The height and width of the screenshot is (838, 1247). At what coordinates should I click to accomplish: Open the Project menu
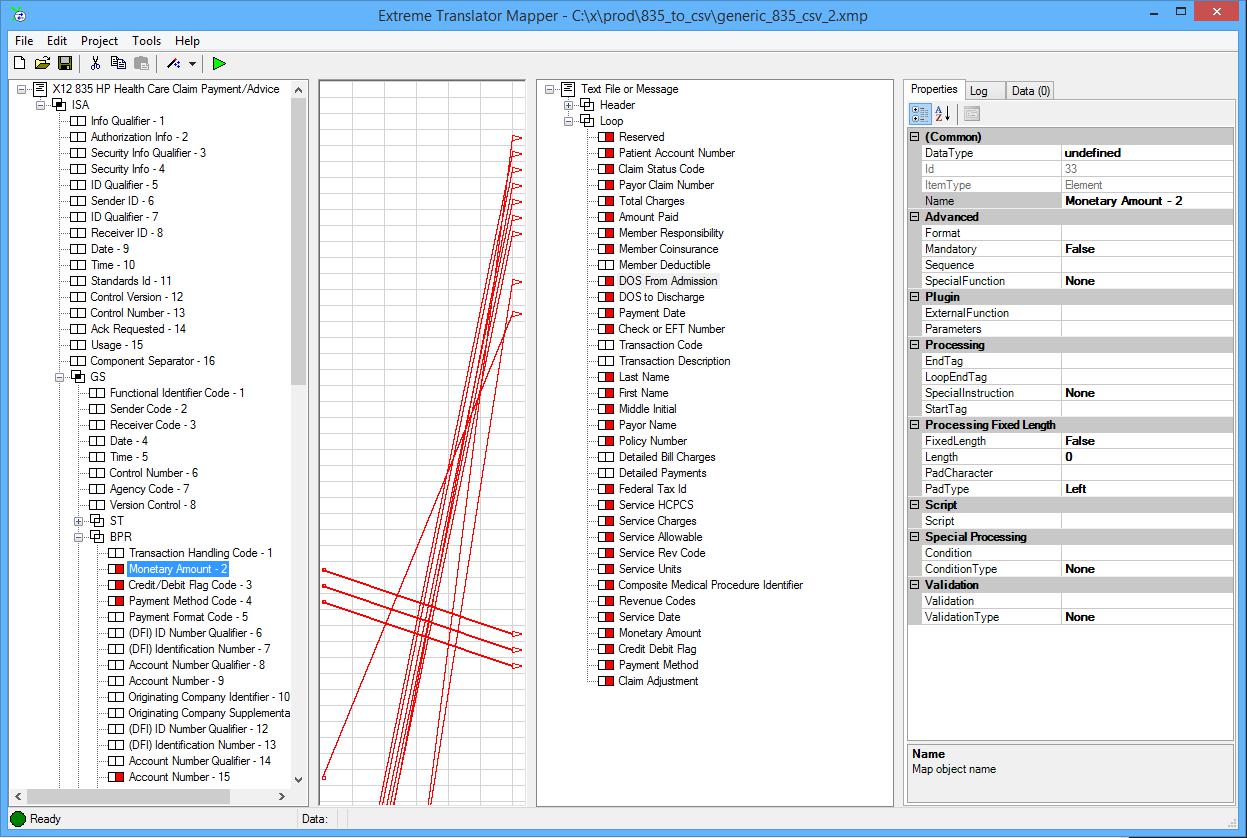tap(99, 41)
